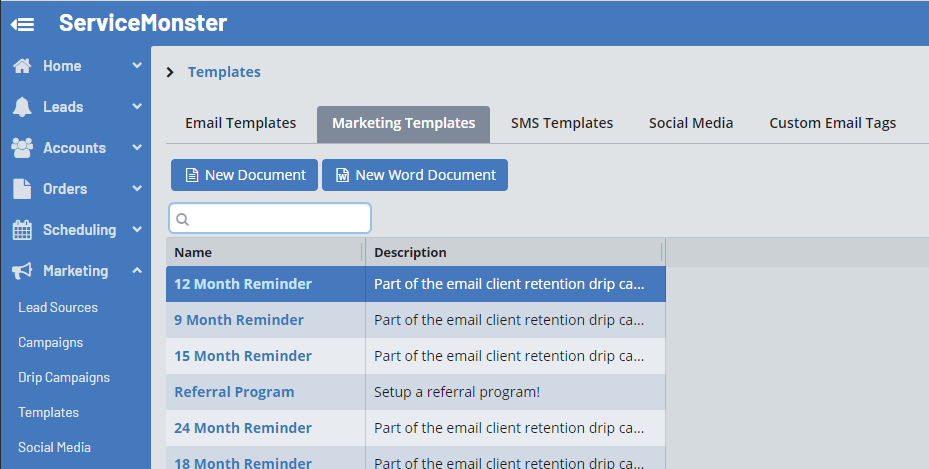Click the Home house icon
The width and height of the screenshot is (929, 469).
pyautogui.click(x=22, y=66)
